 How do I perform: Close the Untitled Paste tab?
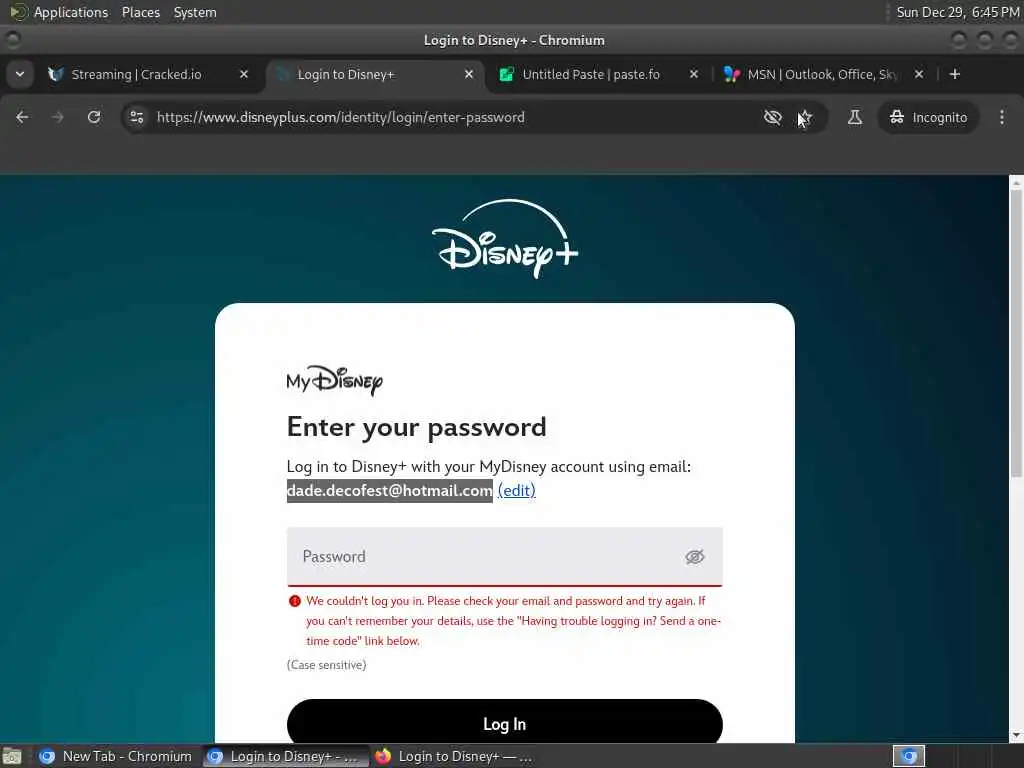tap(694, 74)
